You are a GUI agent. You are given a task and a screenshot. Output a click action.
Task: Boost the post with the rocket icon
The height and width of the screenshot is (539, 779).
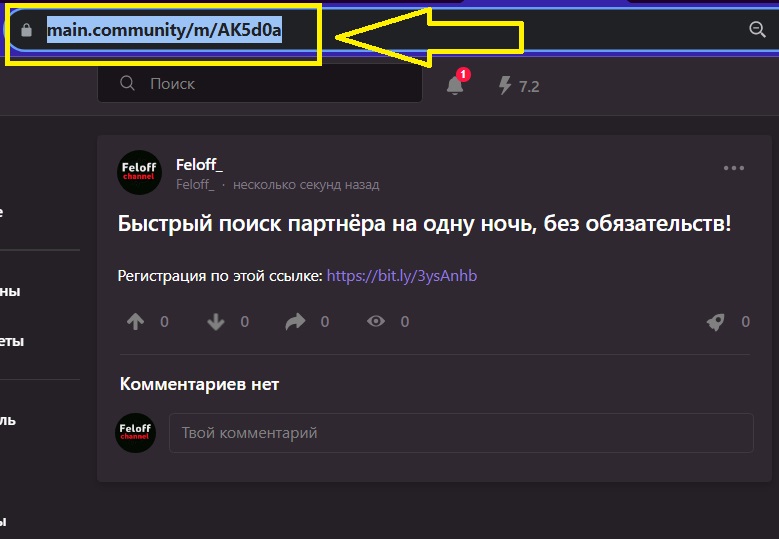click(716, 322)
